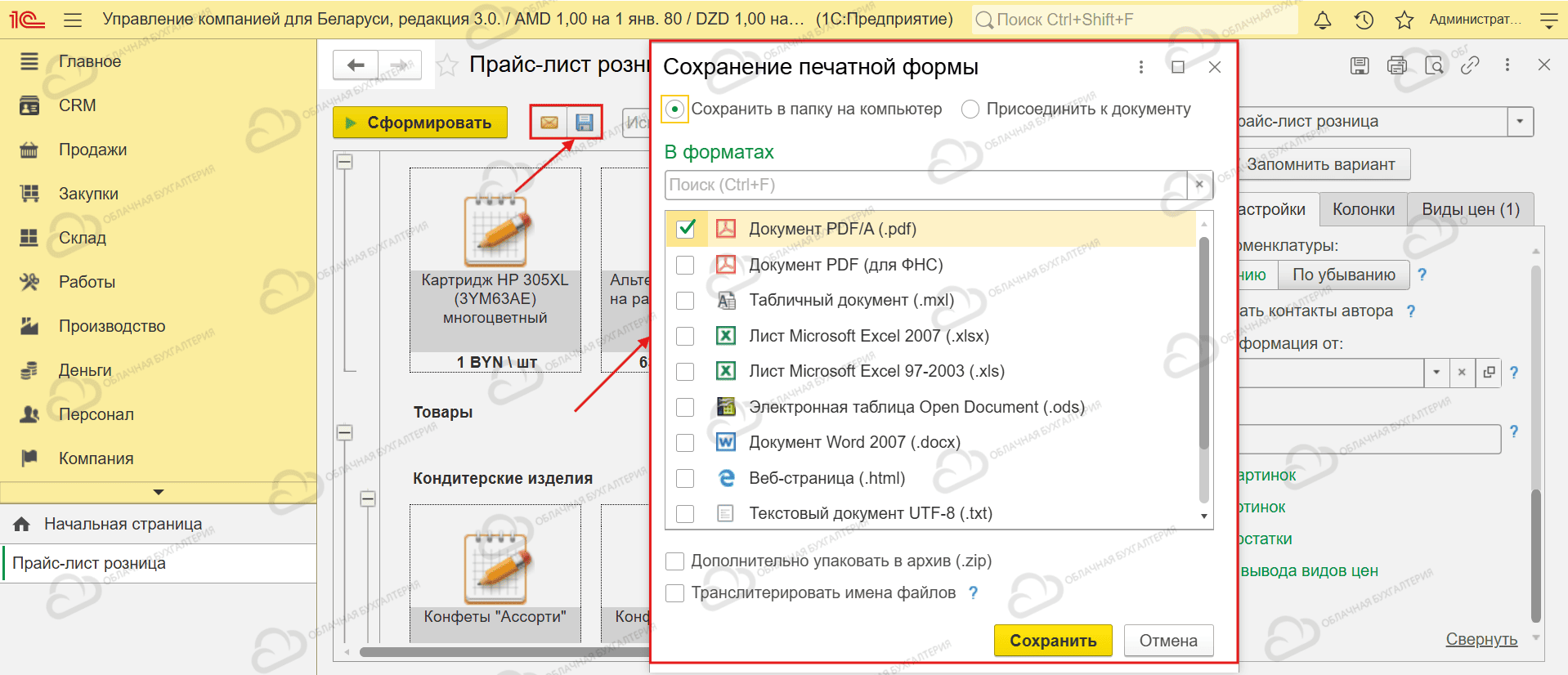Click the send by email envelope icon
Screen dimensions: 1568x675
click(x=549, y=123)
